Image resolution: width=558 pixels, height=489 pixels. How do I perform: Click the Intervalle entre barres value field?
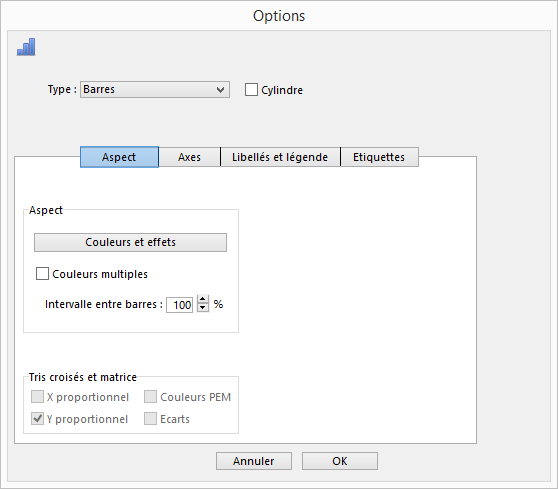tap(180, 305)
